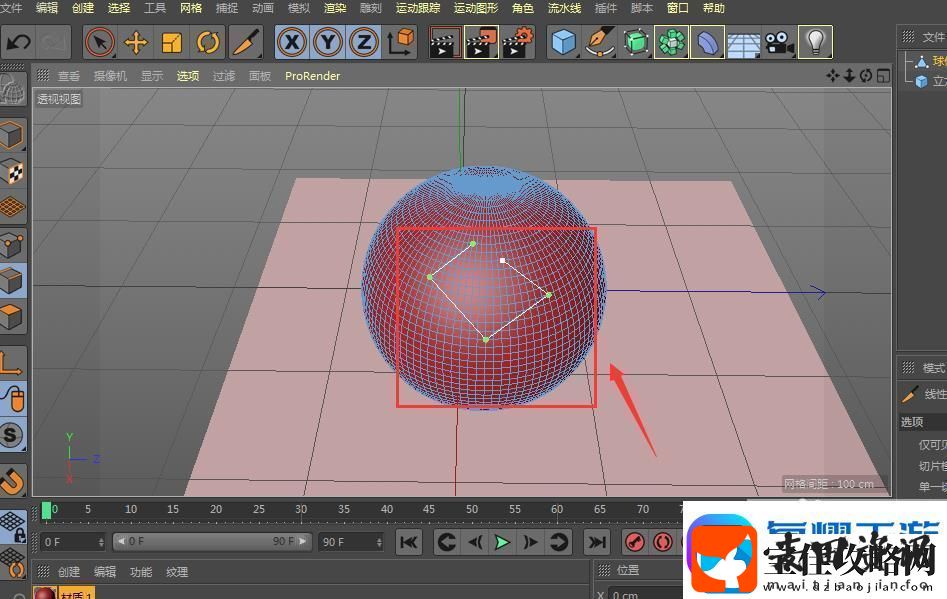Viewport: 947px width, 599px height.
Task: Toggle Tweak mode mouse icon
Action: 13,399
